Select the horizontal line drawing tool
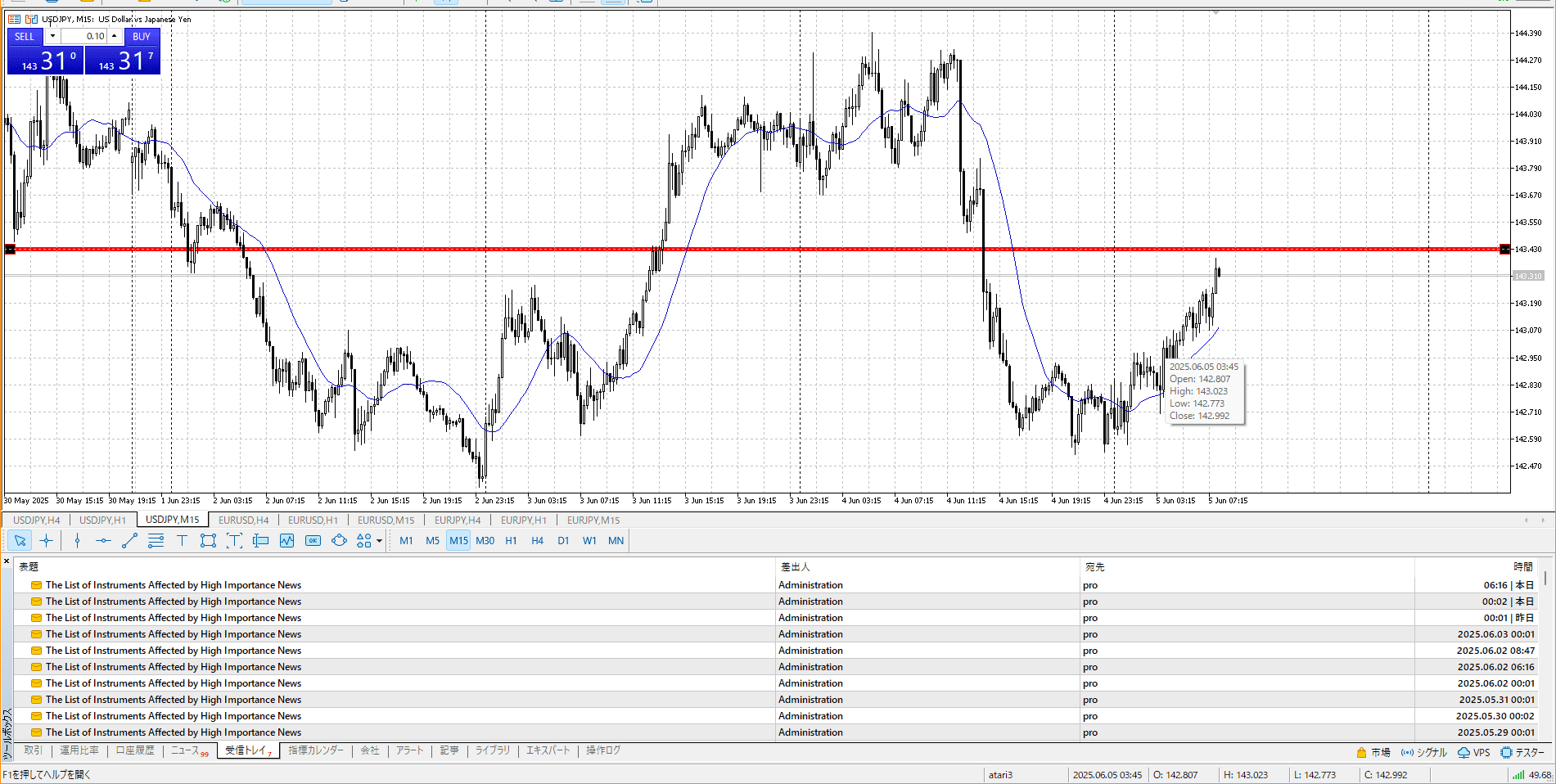Image resolution: width=1556 pixels, height=784 pixels. pyautogui.click(x=103, y=541)
